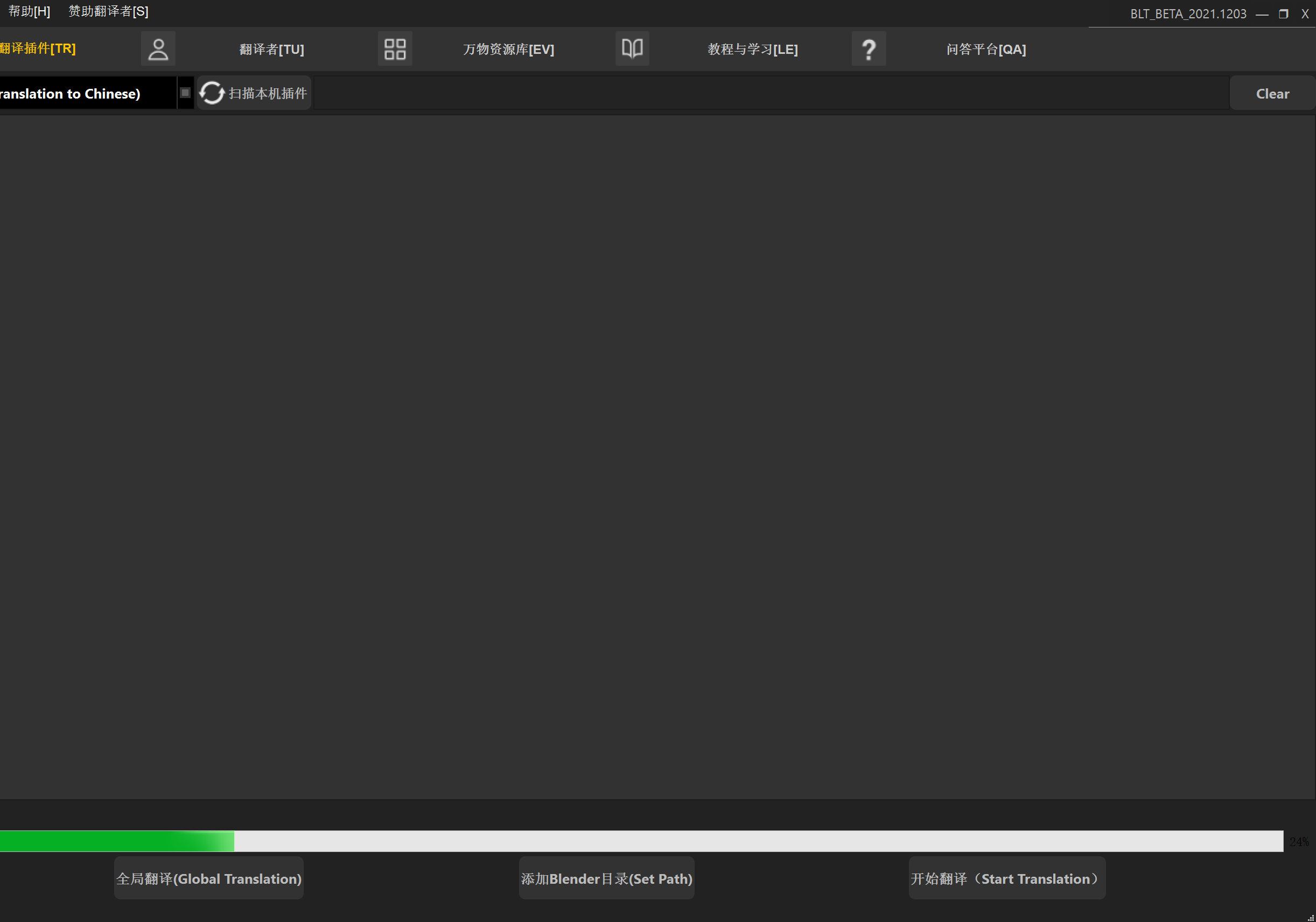Switch to the 翻译者[TU] tab
The height and width of the screenshot is (922, 1316).
[x=272, y=50]
